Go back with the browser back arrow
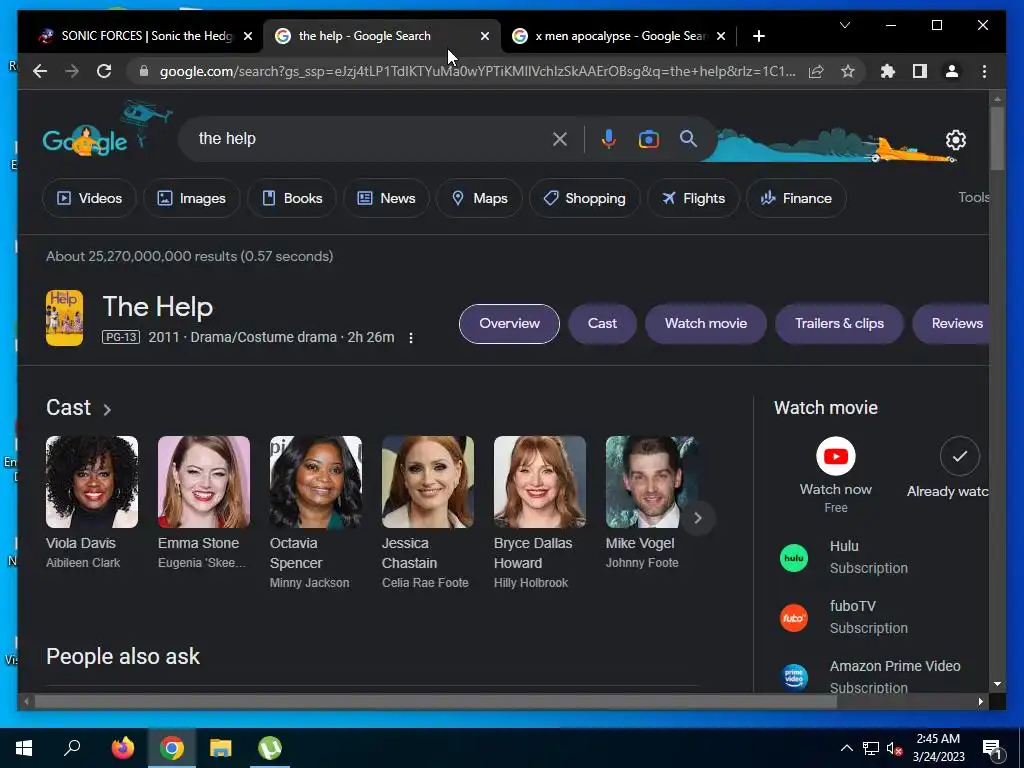Viewport: 1024px width, 768px height. click(40, 71)
